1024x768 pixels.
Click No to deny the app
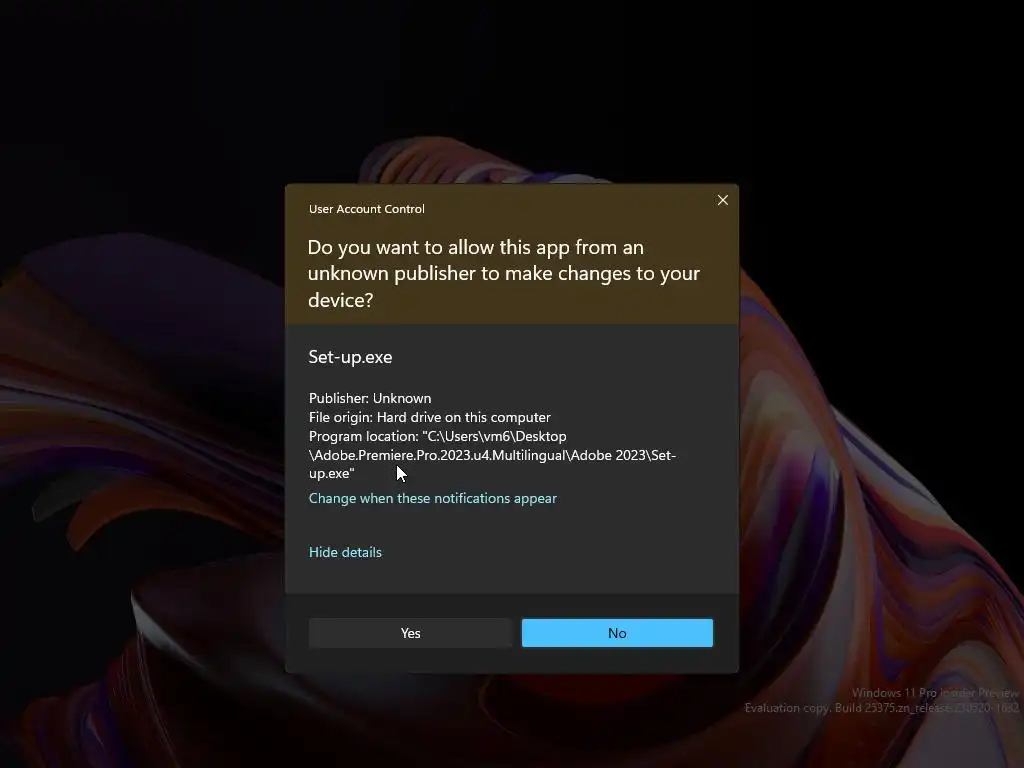[x=617, y=633]
